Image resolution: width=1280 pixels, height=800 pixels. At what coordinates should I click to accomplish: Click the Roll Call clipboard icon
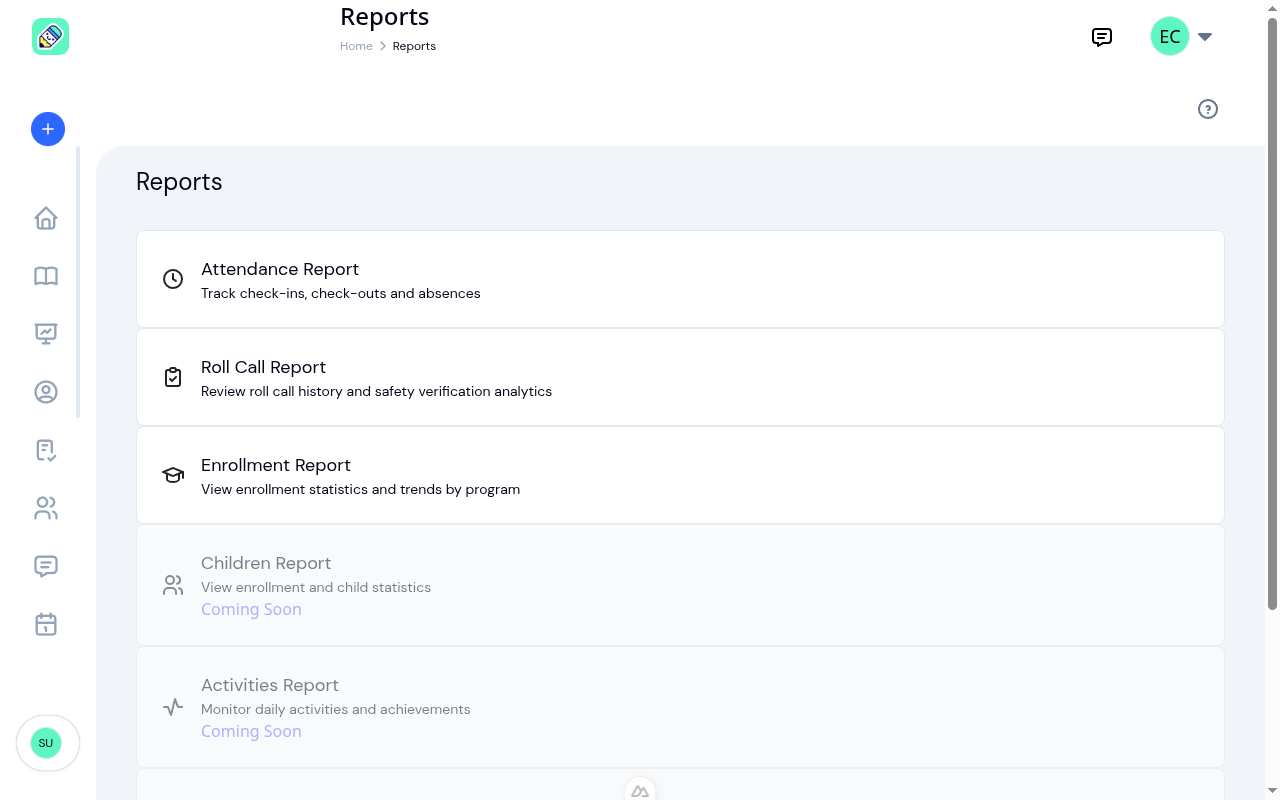click(x=173, y=377)
